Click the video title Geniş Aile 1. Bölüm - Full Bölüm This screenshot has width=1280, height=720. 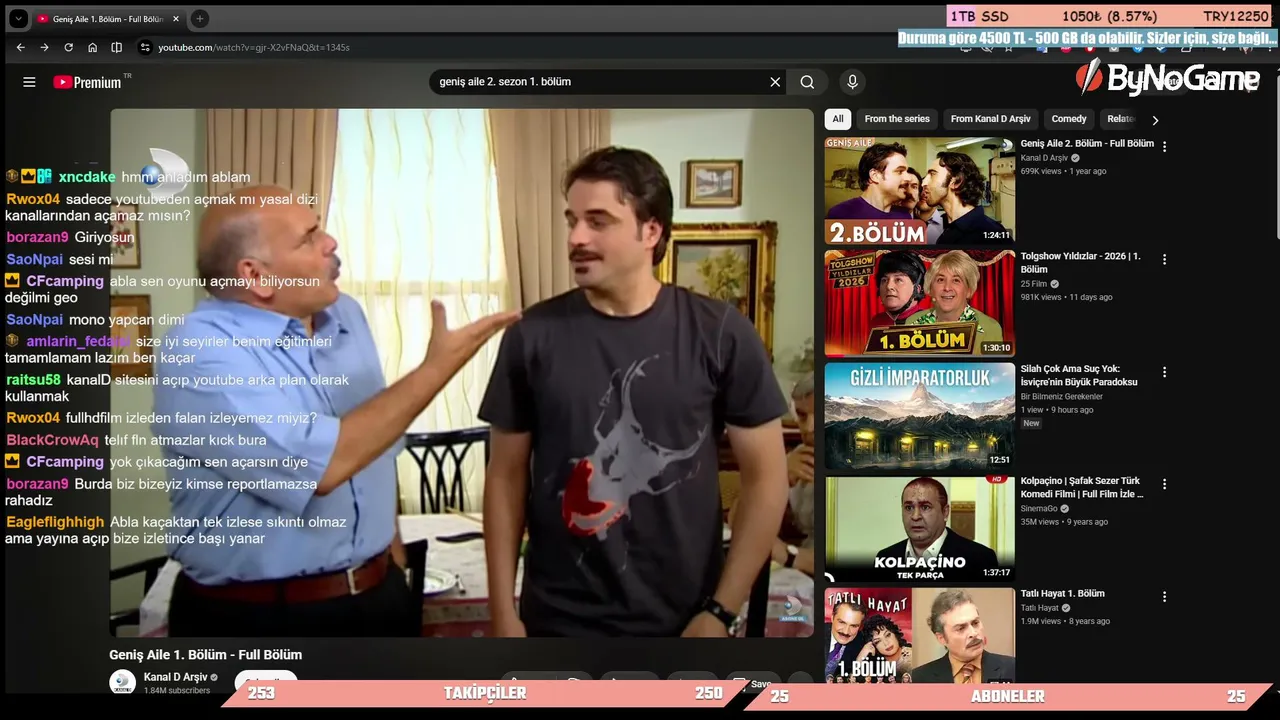(206, 655)
